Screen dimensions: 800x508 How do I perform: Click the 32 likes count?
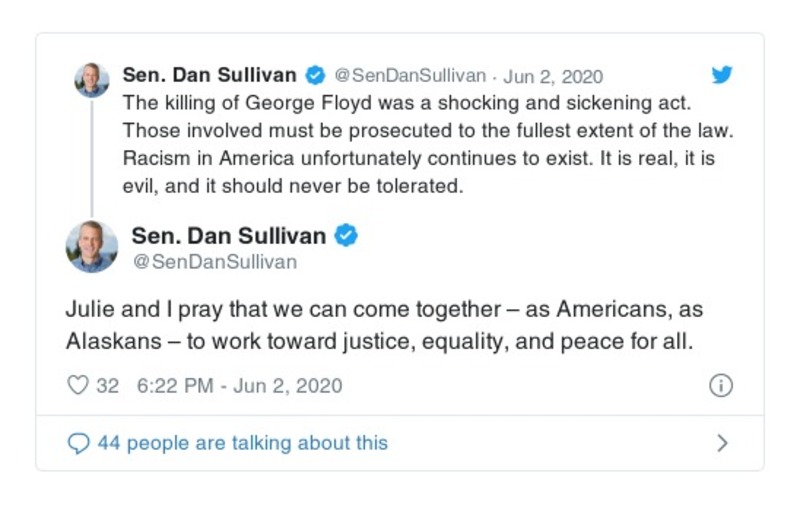(107, 386)
